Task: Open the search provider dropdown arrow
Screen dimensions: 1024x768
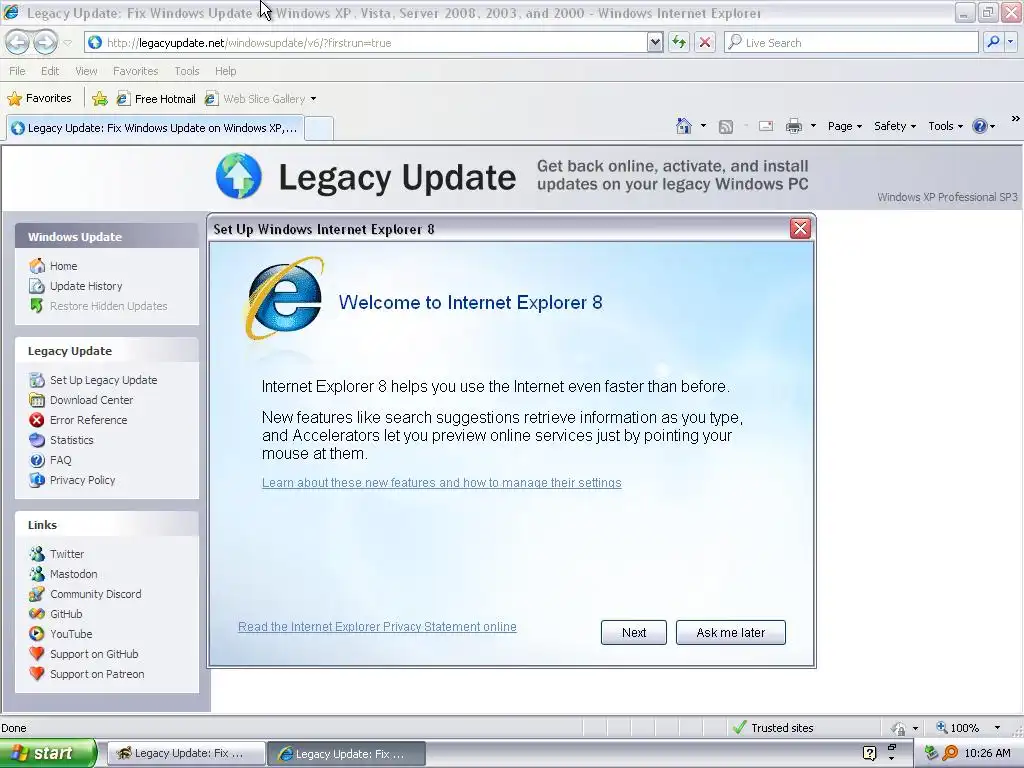Action: [1010, 42]
